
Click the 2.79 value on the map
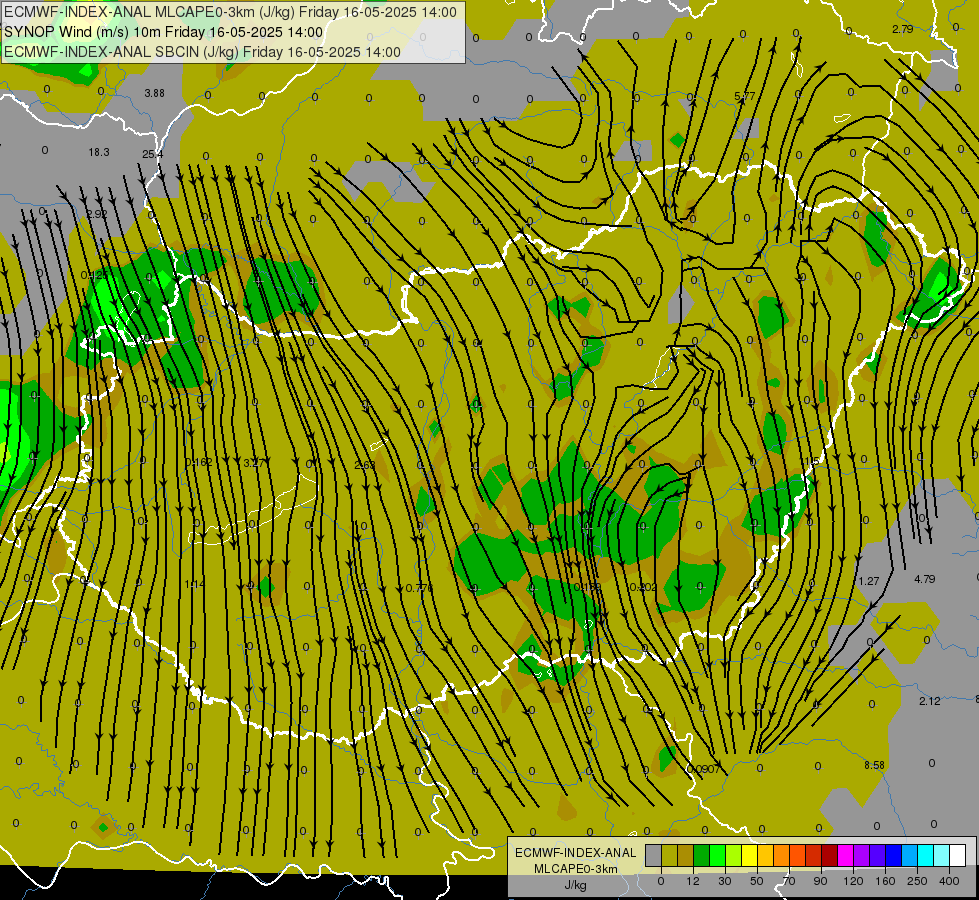coord(902,29)
